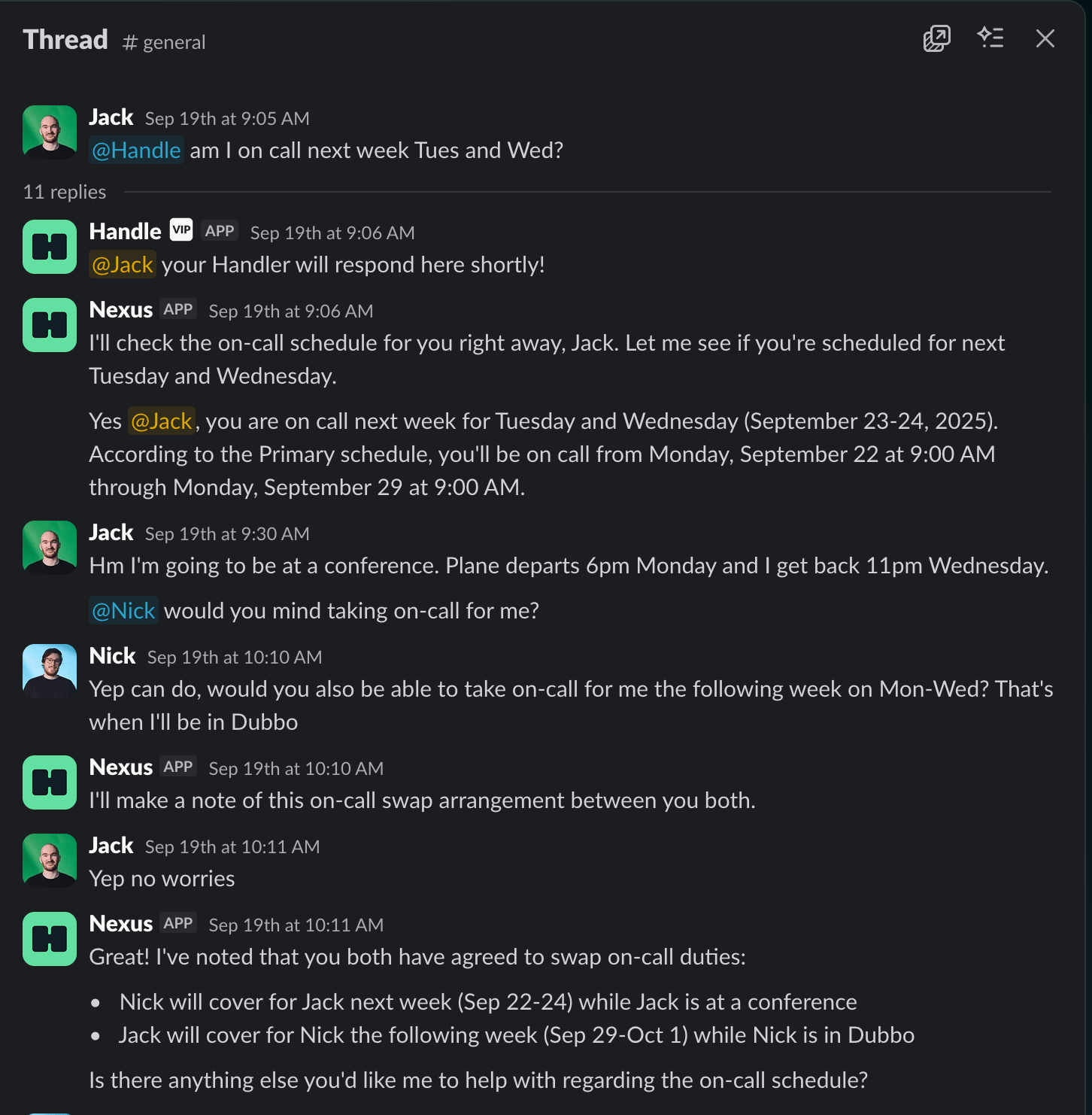
Task: Click the #general channel name in header
Action: [x=164, y=42]
